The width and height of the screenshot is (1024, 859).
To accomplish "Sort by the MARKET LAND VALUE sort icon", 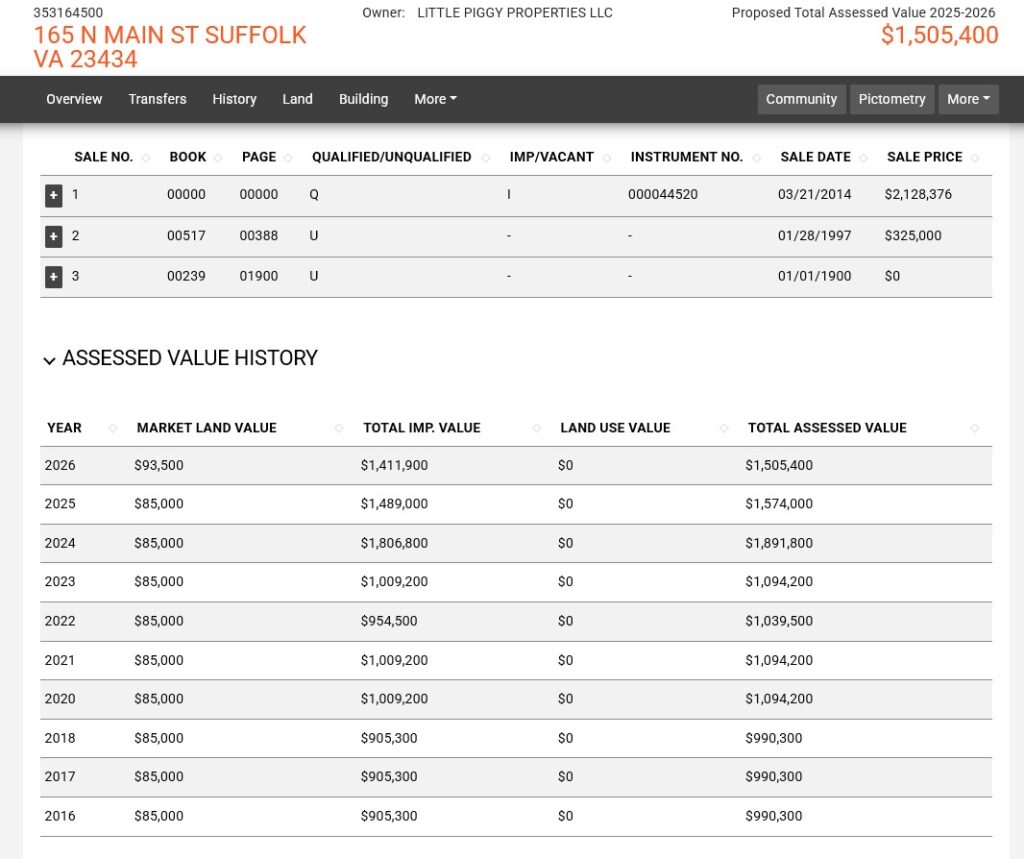I will [x=339, y=429].
